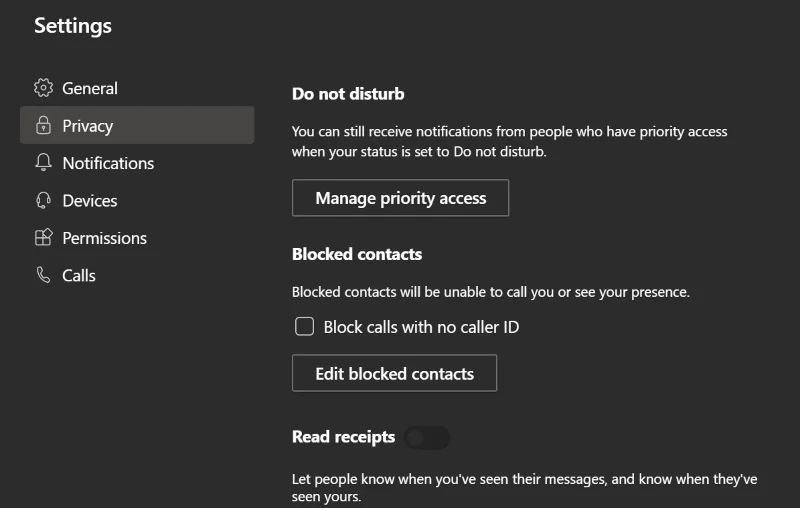Image resolution: width=800 pixels, height=508 pixels.
Task: Open the Permissions tab
Action: pos(137,238)
